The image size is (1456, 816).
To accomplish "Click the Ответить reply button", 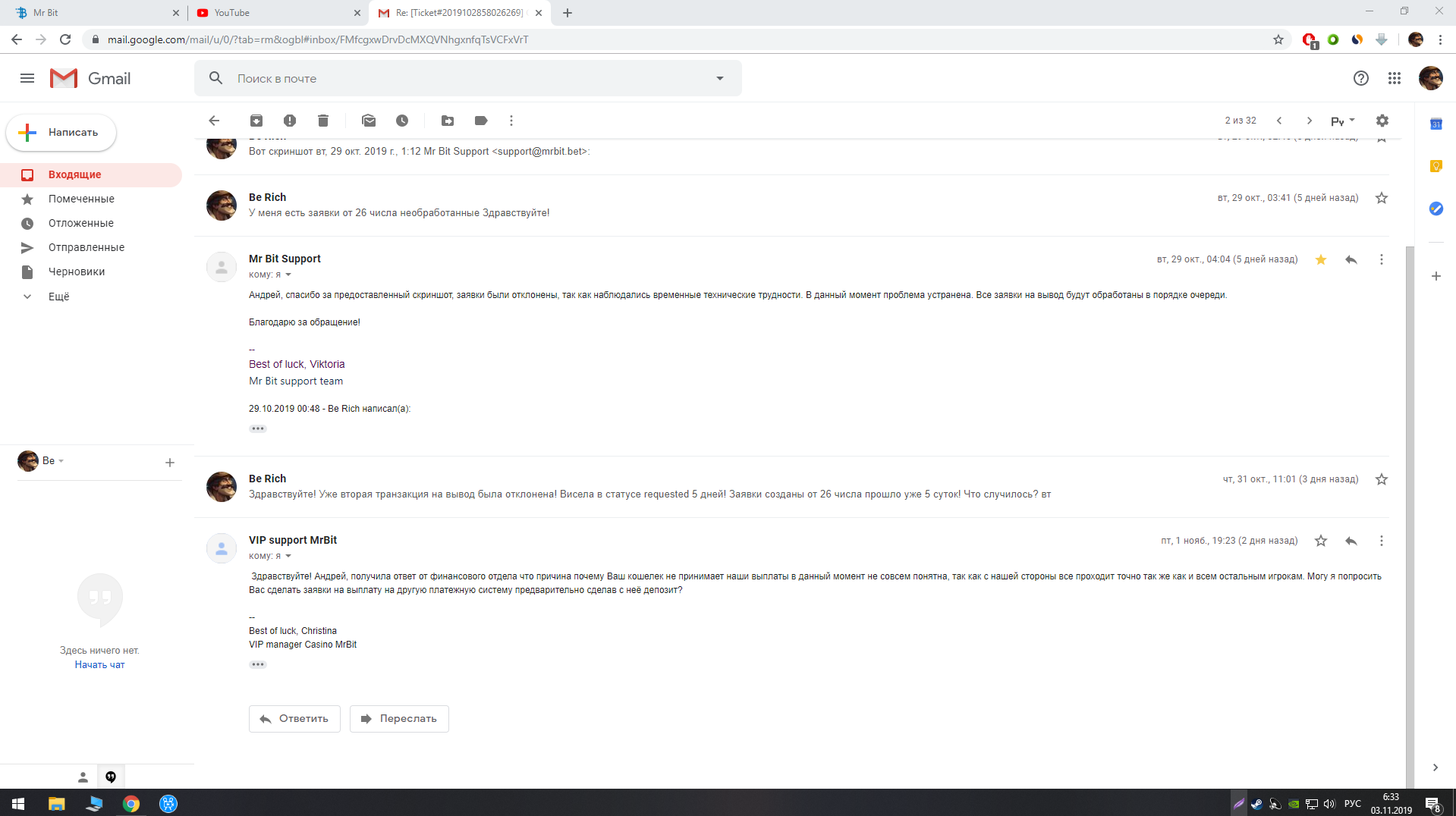I will (294, 719).
